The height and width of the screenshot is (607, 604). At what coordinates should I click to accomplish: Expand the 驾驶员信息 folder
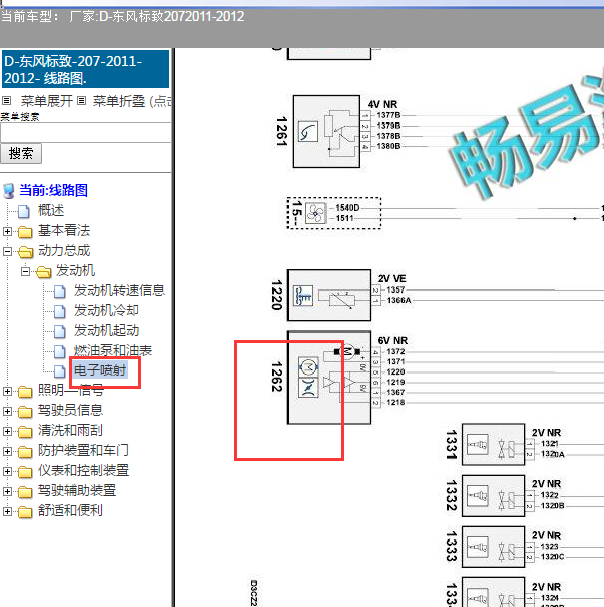[x=7, y=411]
